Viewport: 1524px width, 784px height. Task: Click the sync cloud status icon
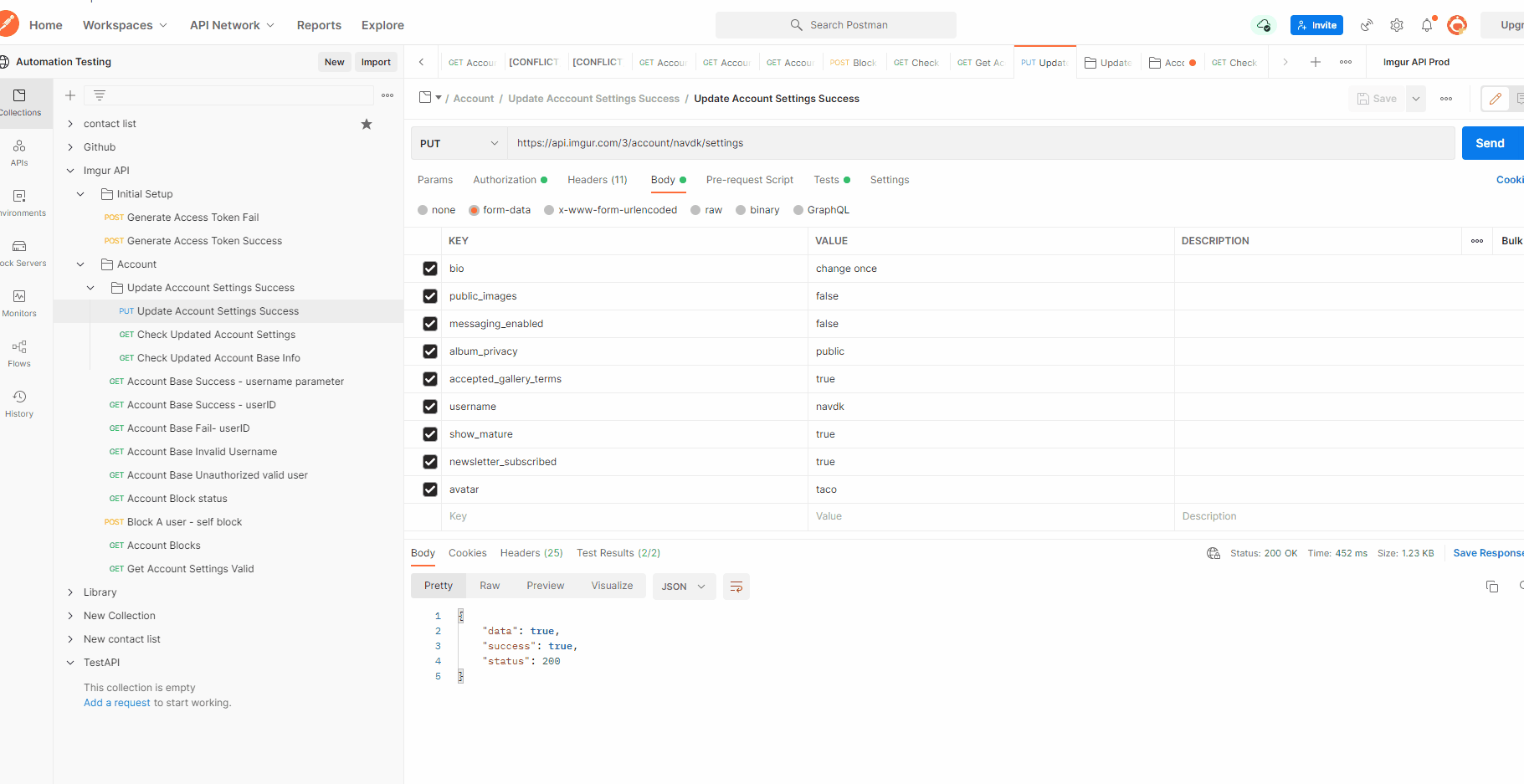tap(1263, 25)
